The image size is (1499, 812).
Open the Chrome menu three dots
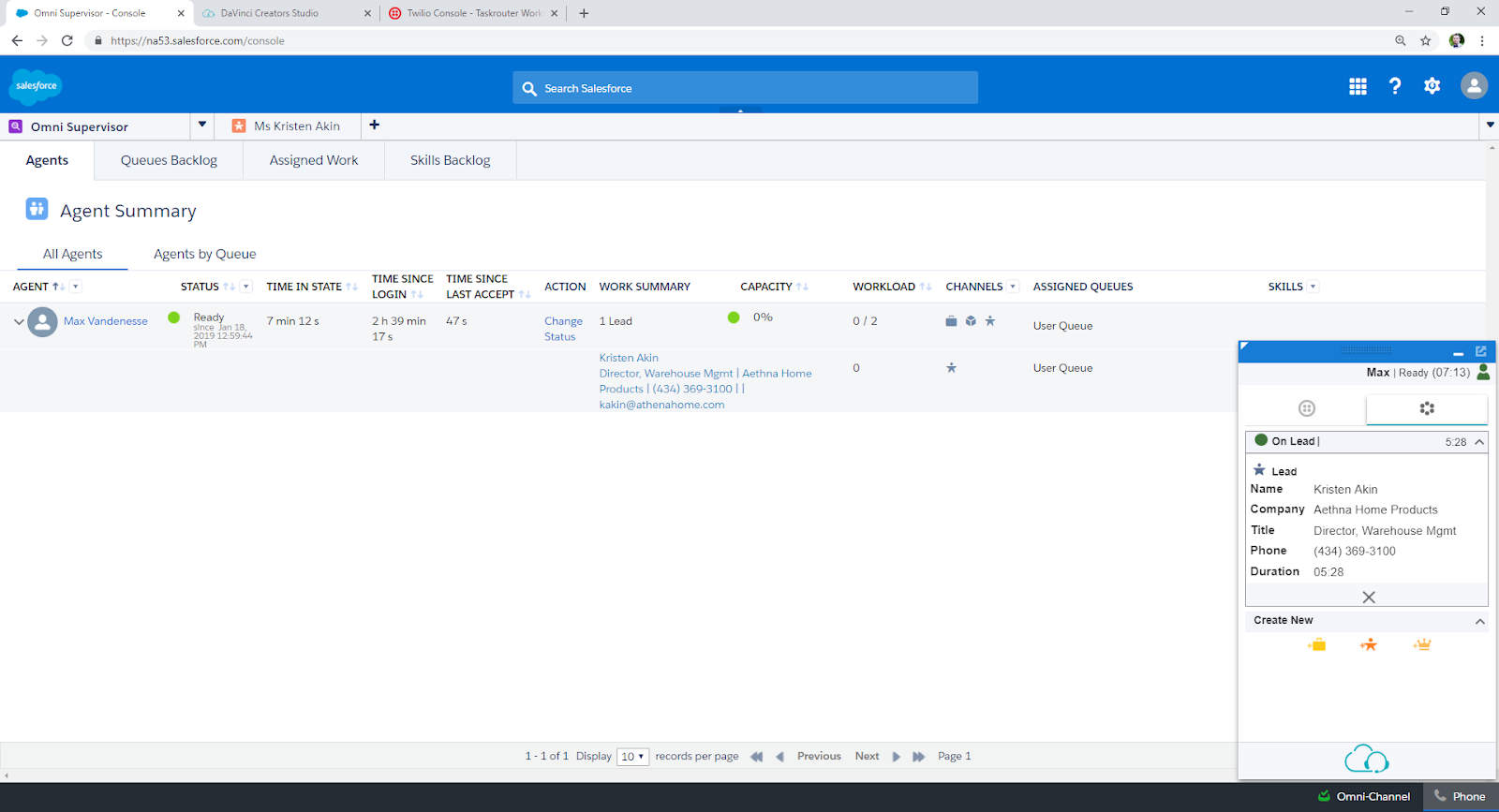click(1482, 40)
